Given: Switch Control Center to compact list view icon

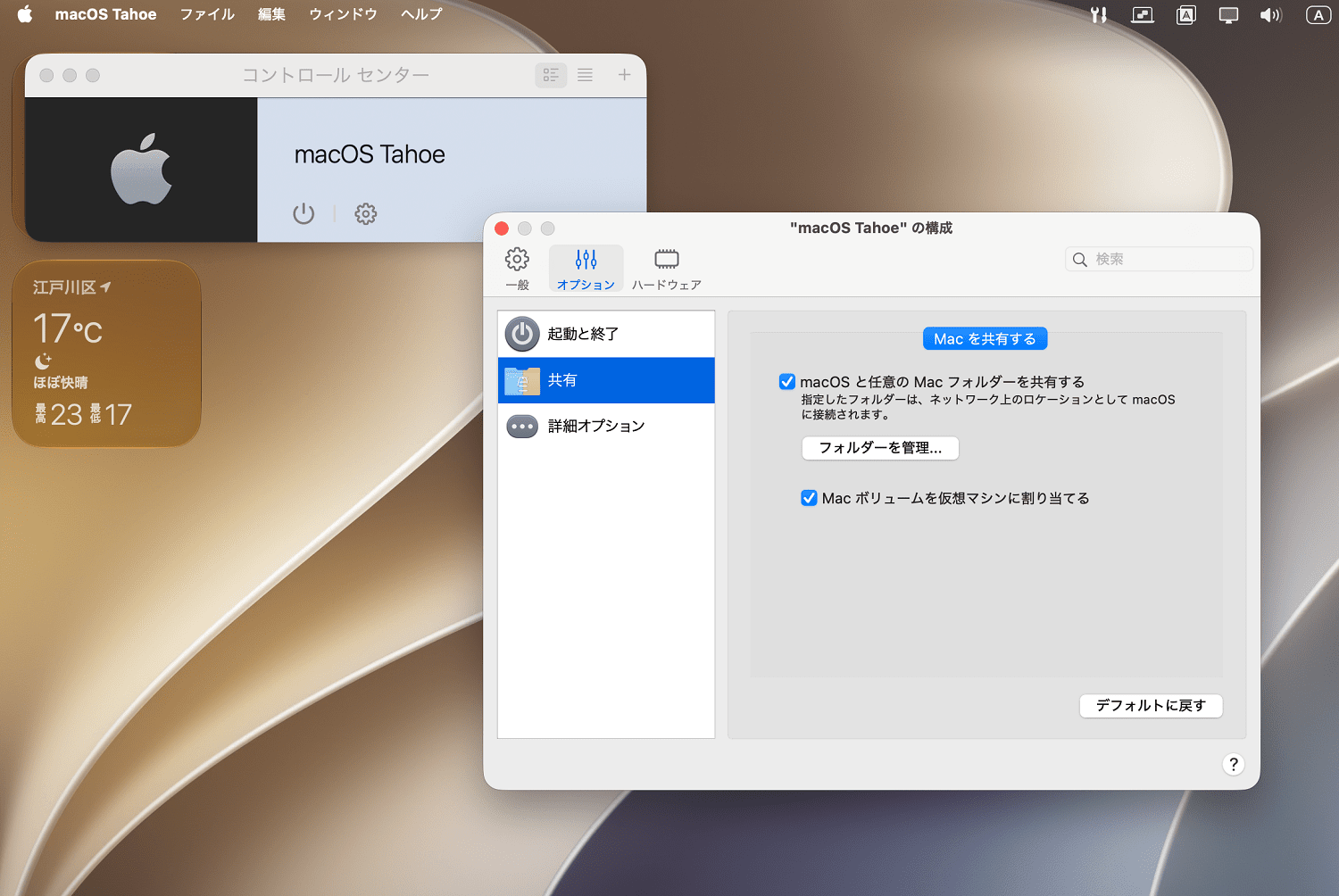Looking at the screenshot, I should tap(585, 75).
